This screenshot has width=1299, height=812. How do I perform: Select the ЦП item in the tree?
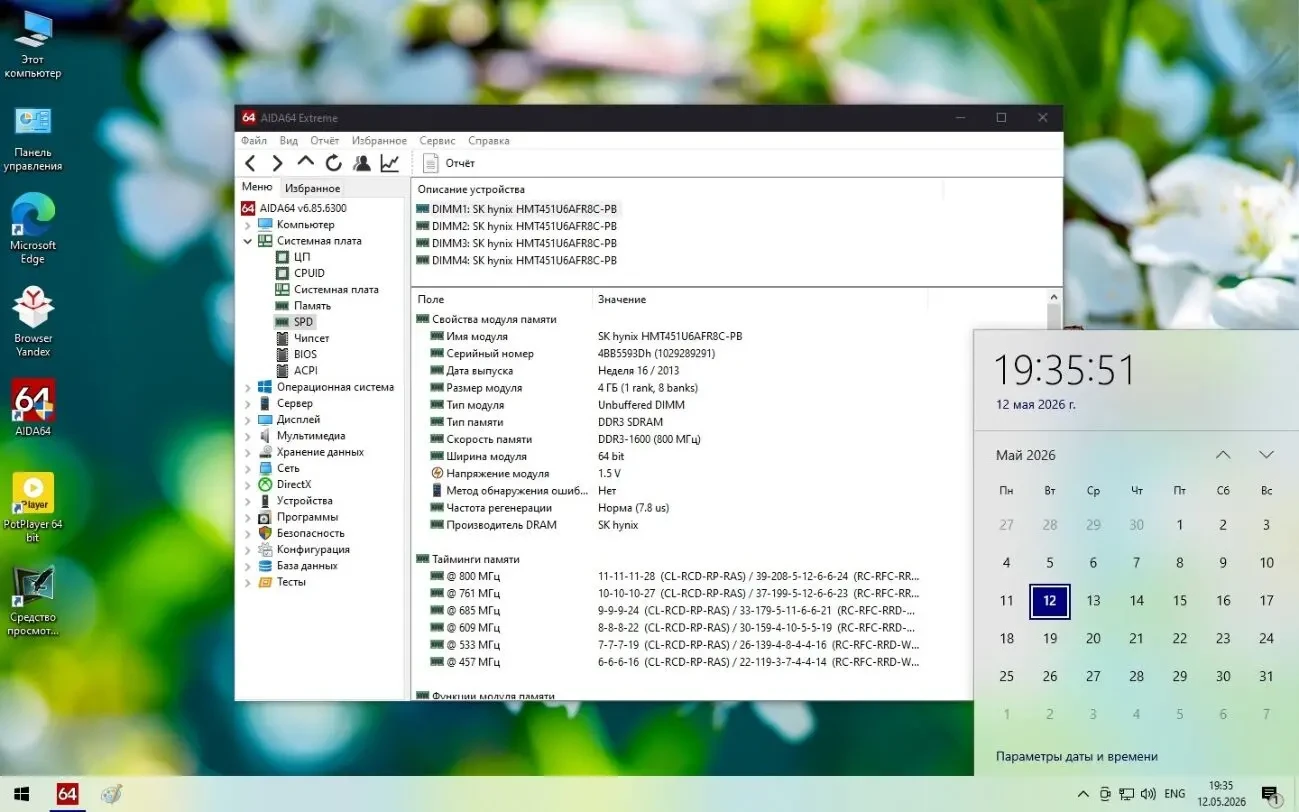tap(302, 257)
